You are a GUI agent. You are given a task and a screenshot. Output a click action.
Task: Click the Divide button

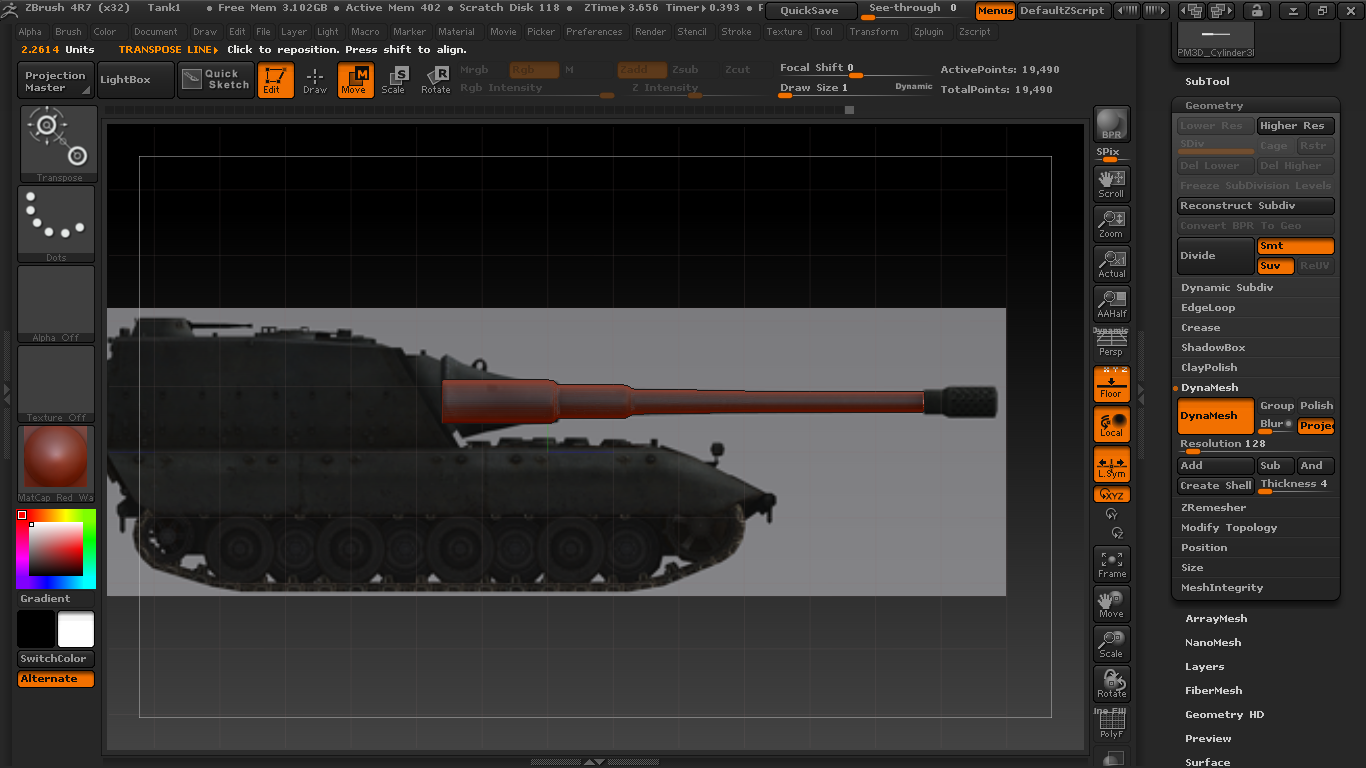(x=1216, y=256)
